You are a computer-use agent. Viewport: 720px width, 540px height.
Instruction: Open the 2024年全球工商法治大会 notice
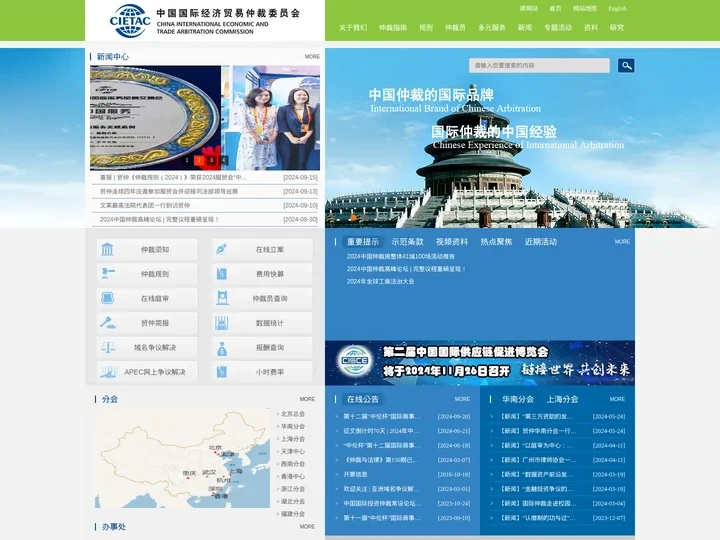pyautogui.click(x=380, y=281)
